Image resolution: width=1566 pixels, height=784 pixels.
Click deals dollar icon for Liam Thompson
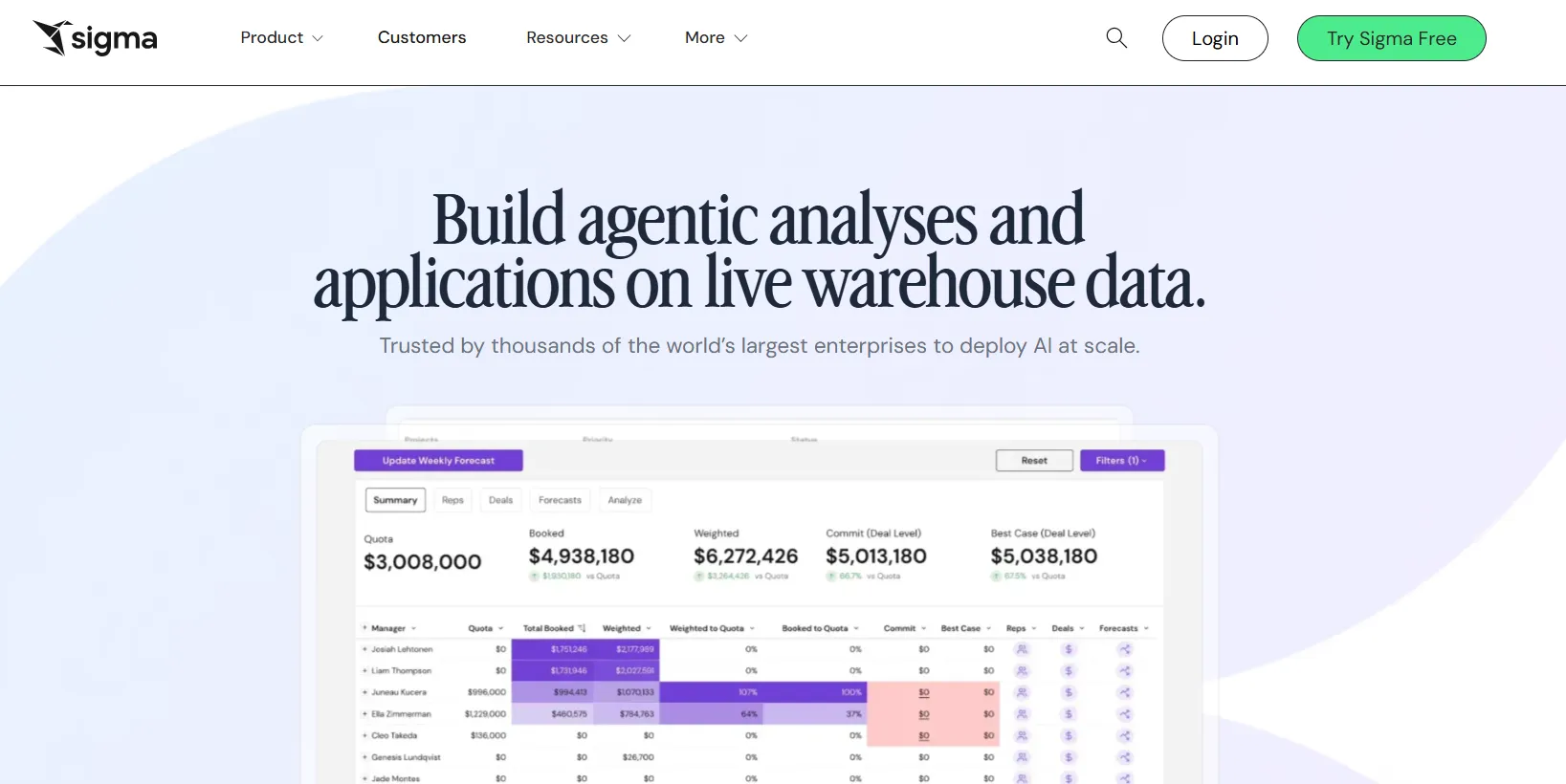[x=1069, y=671]
